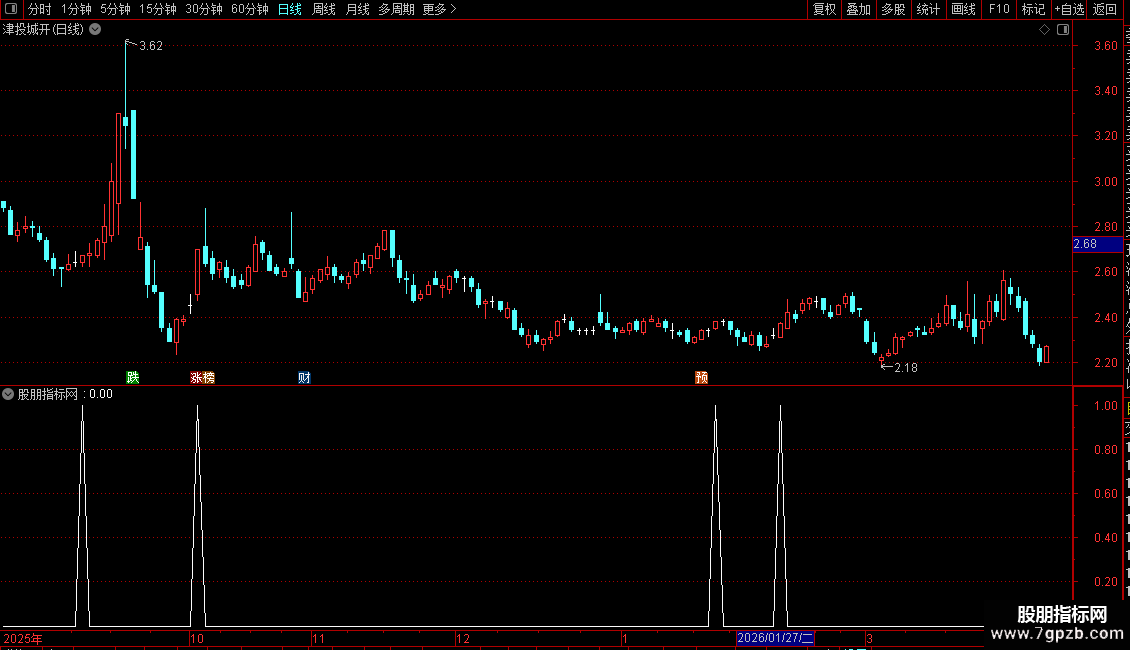The width and height of the screenshot is (1130, 650).
Task: Expand the 津投城开 chart title dropdown
Action: coord(95,30)
